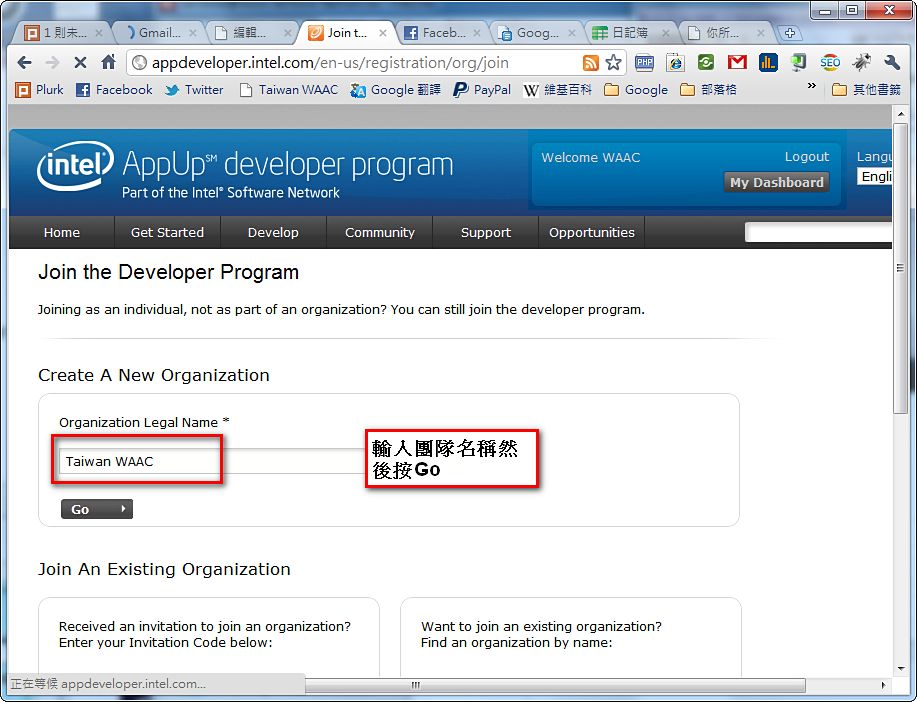Image resolution: width=917 pixels, height=702 pixels.
Task: Click the address bar URL
Action: click(330, 63)
